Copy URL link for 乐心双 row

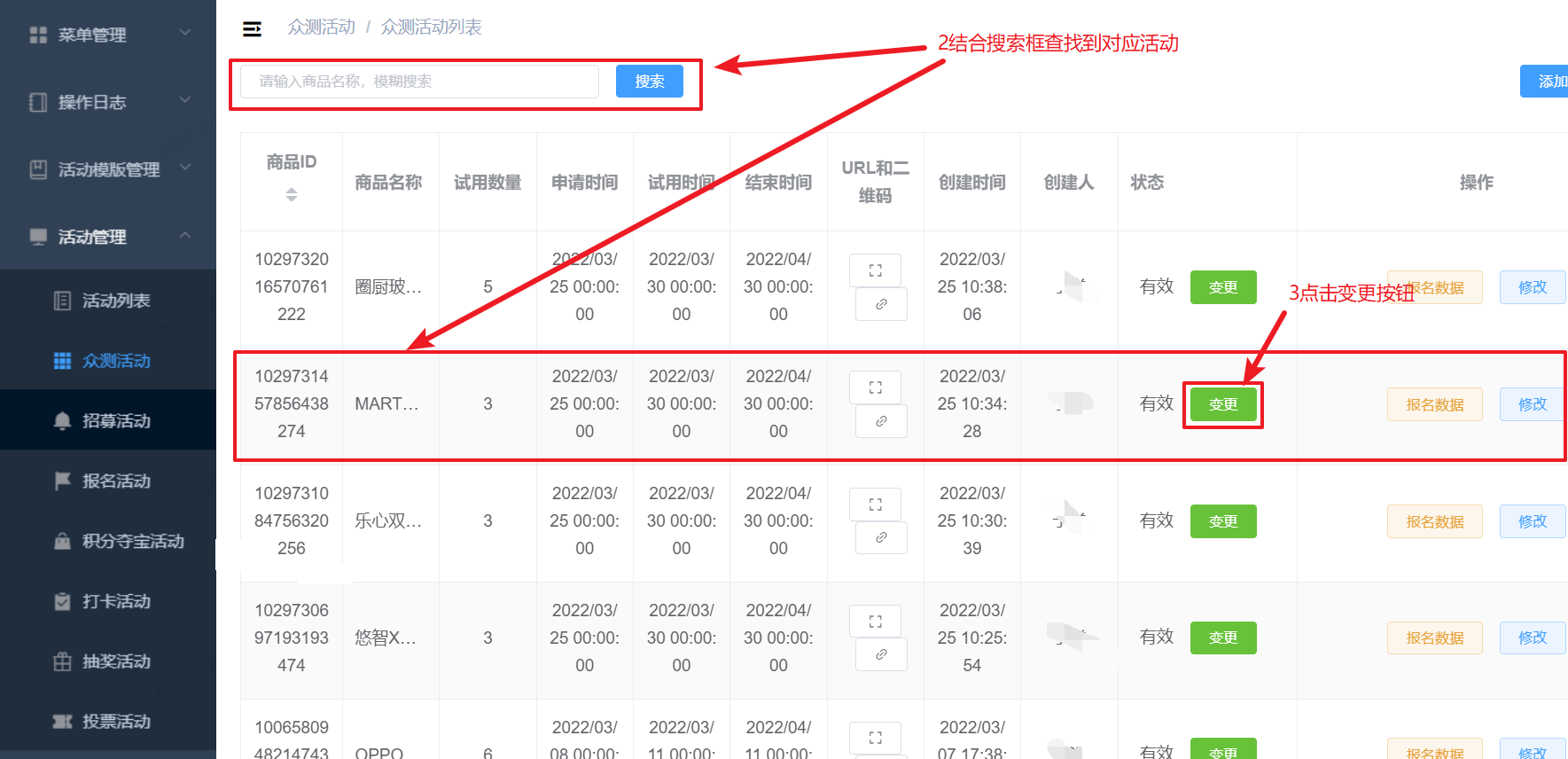(881, 538)
